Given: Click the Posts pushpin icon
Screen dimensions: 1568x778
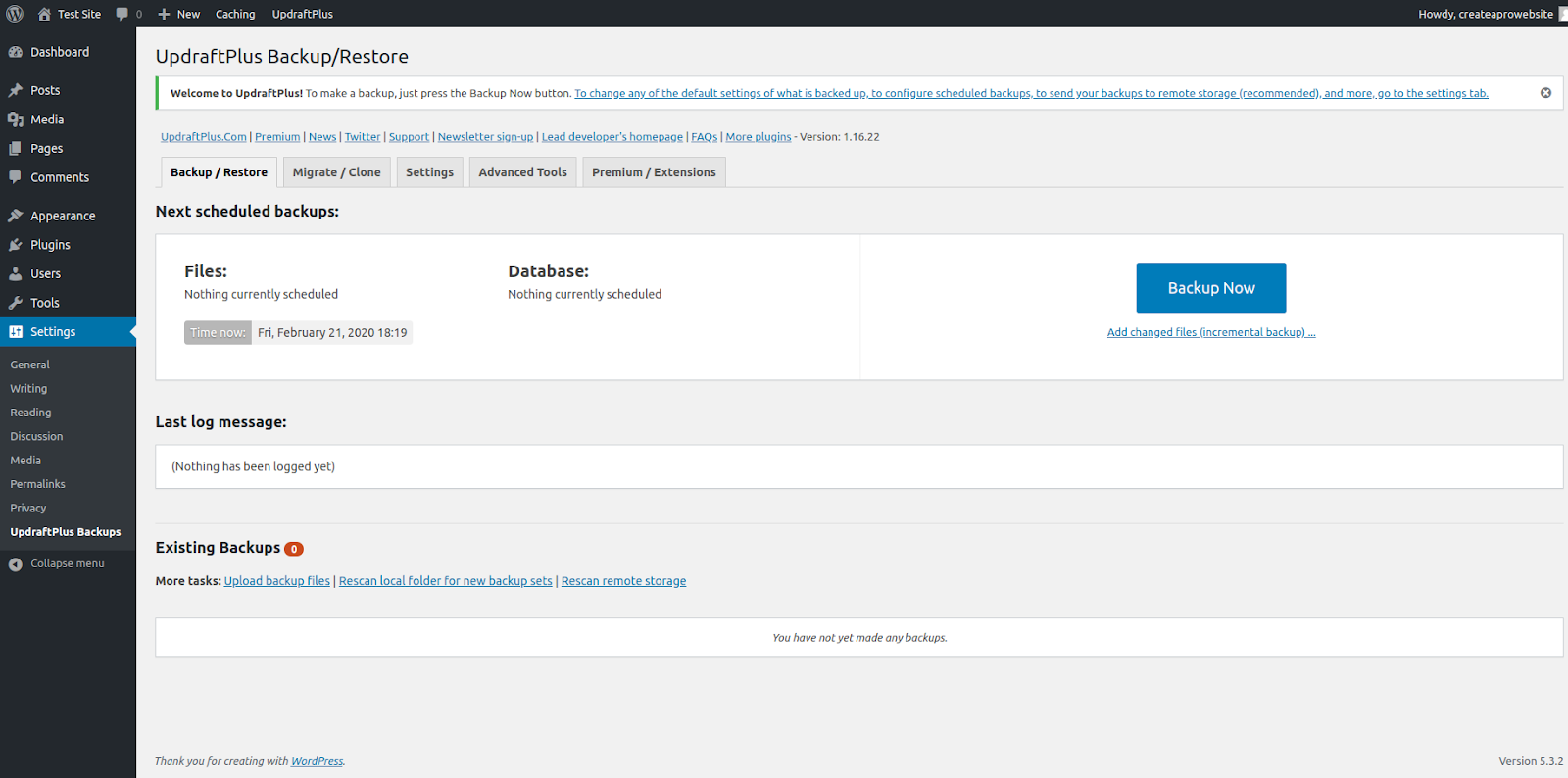Looking at the screenshot, I should (x=16, y=90).
